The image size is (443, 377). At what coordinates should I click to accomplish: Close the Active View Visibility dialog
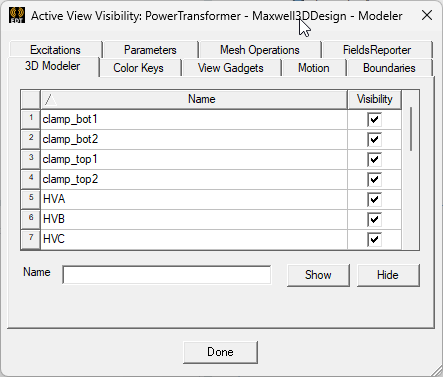point(427,15)
